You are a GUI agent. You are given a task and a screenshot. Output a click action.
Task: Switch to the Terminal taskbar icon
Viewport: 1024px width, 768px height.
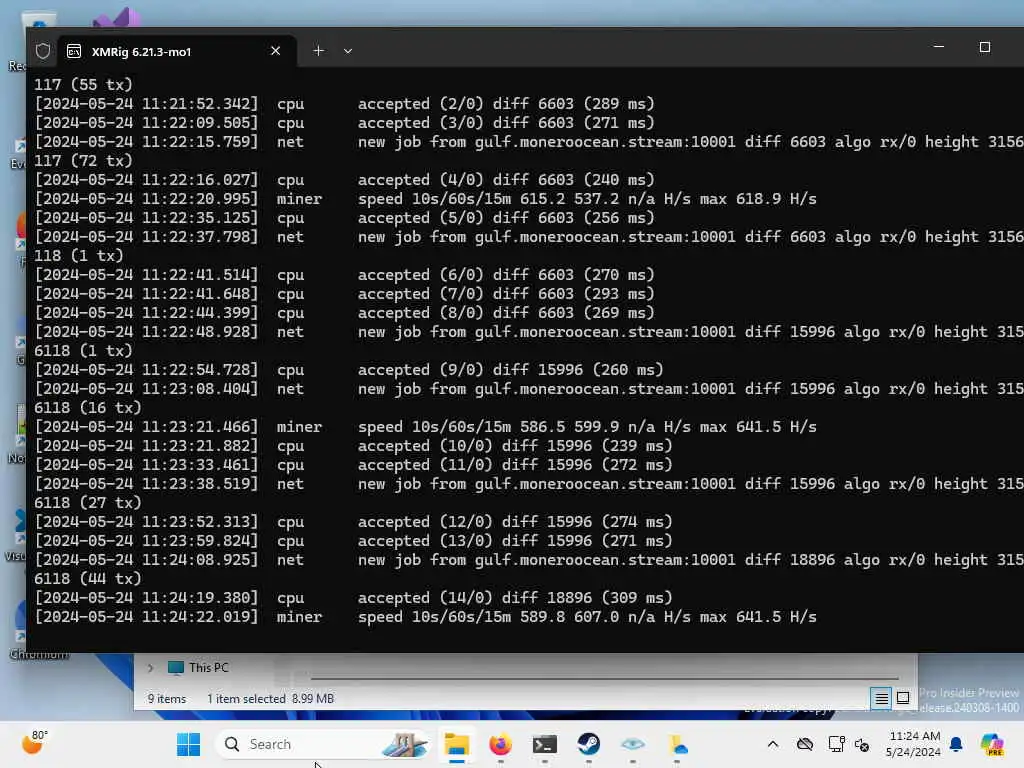pyautogui.click(x=545, y=744)
